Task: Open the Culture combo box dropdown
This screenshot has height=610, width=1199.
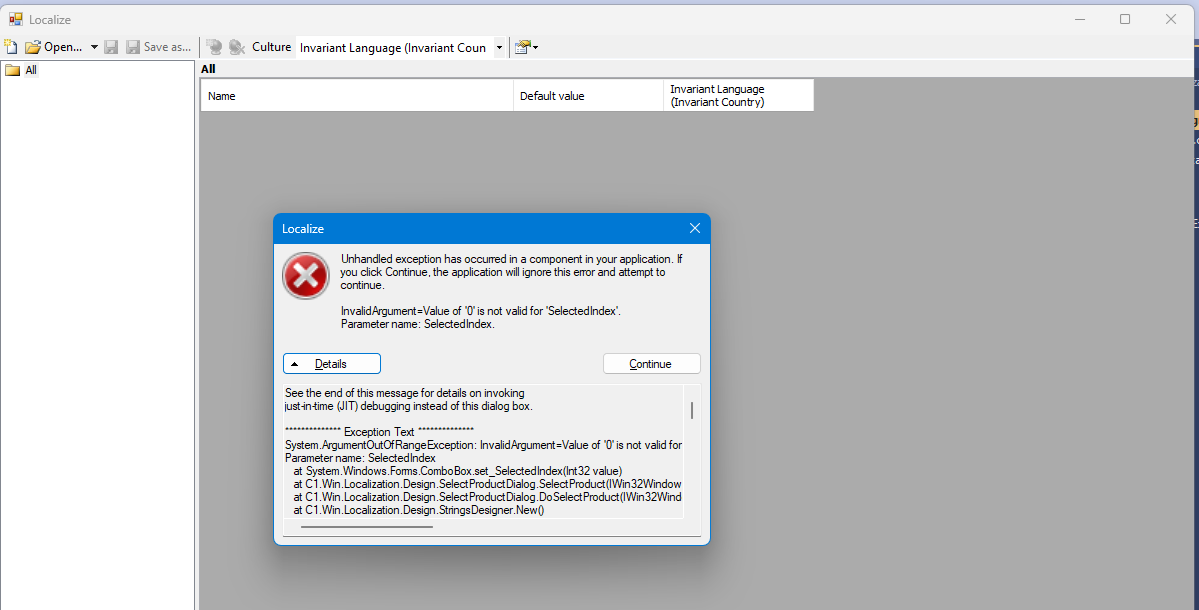Action: [499, 47]
